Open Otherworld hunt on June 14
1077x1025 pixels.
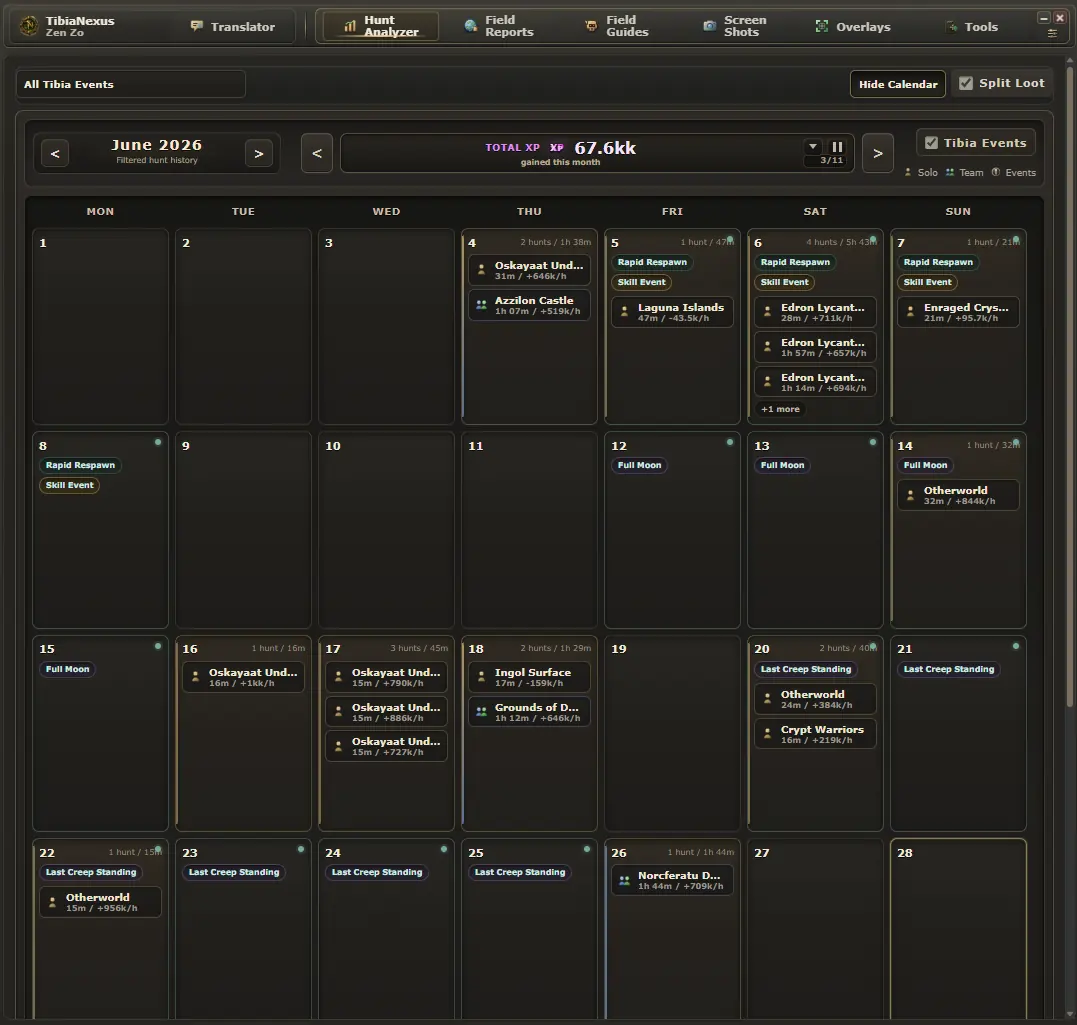(x=957, y=495)
